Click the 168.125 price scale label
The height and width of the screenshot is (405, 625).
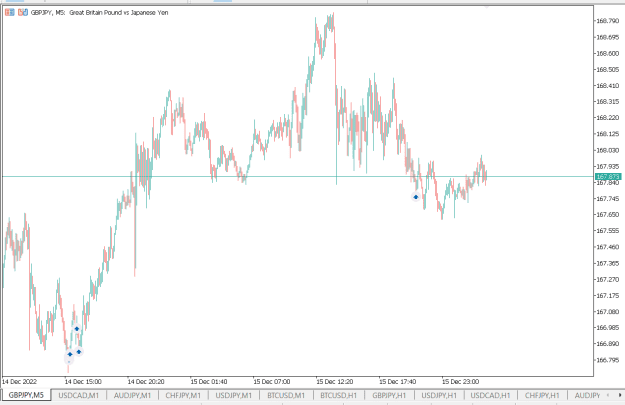pos(607,134)
